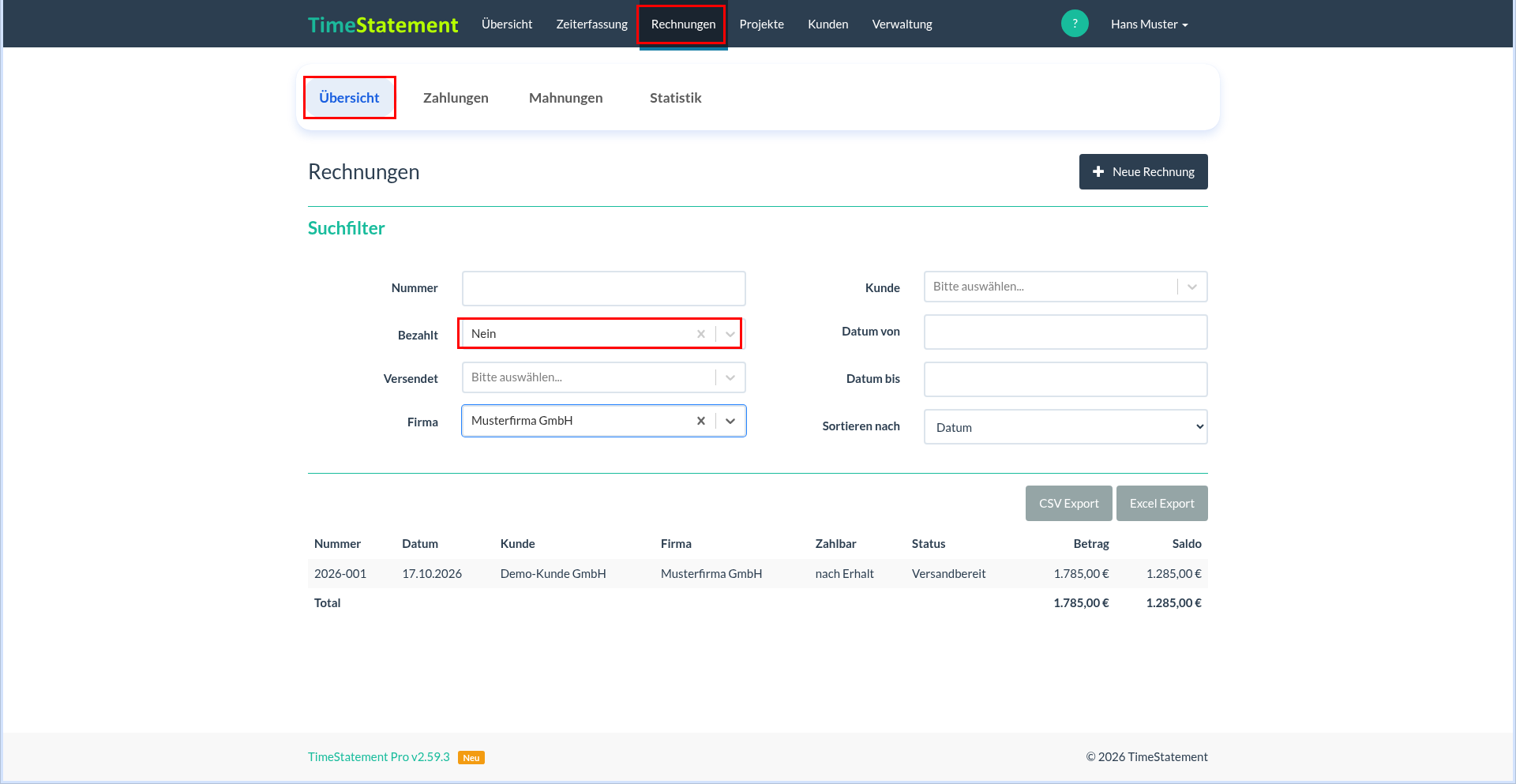Open the Sortieren nach select

1066,427
